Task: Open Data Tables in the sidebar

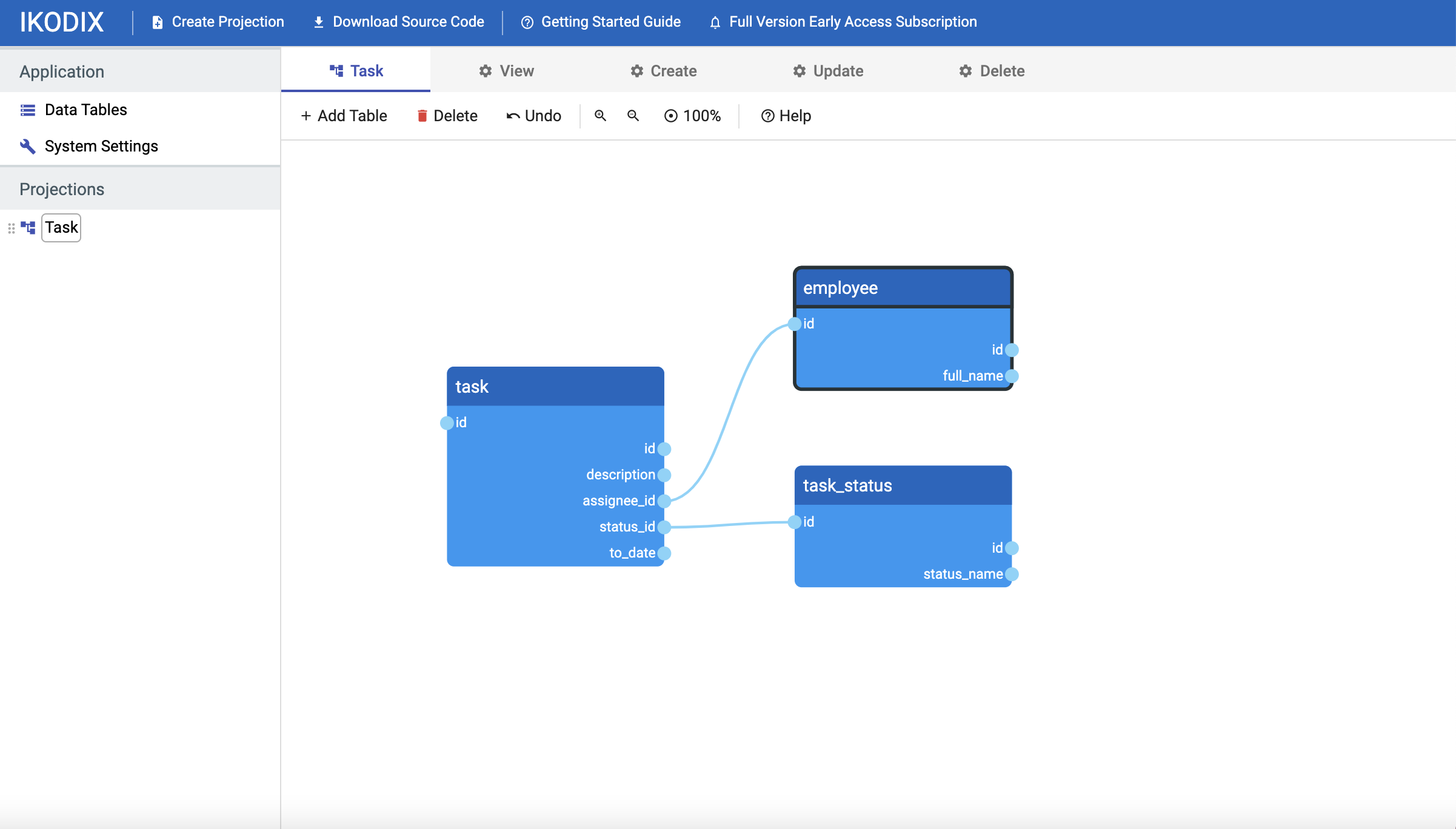Action: click(x=85, y=110)
